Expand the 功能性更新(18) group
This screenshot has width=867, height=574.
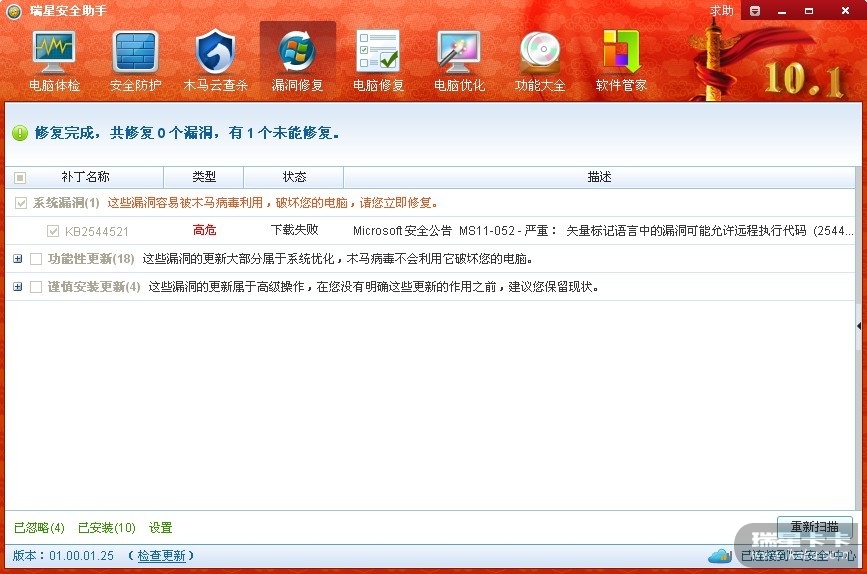[x=18, y=259]
